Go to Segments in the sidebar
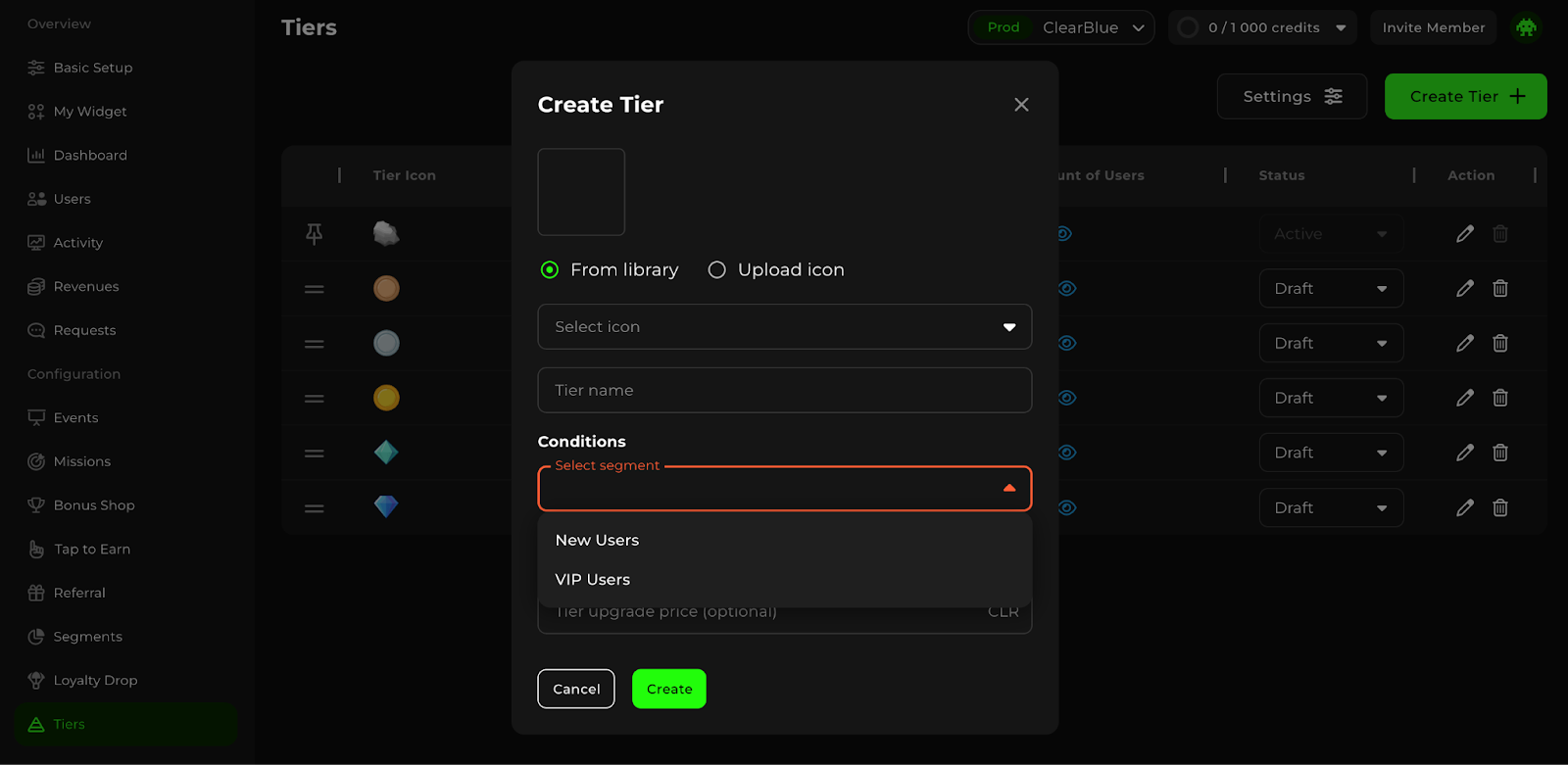The width and height of the screenshot is (1568, 765). click(x=87, y=637)
